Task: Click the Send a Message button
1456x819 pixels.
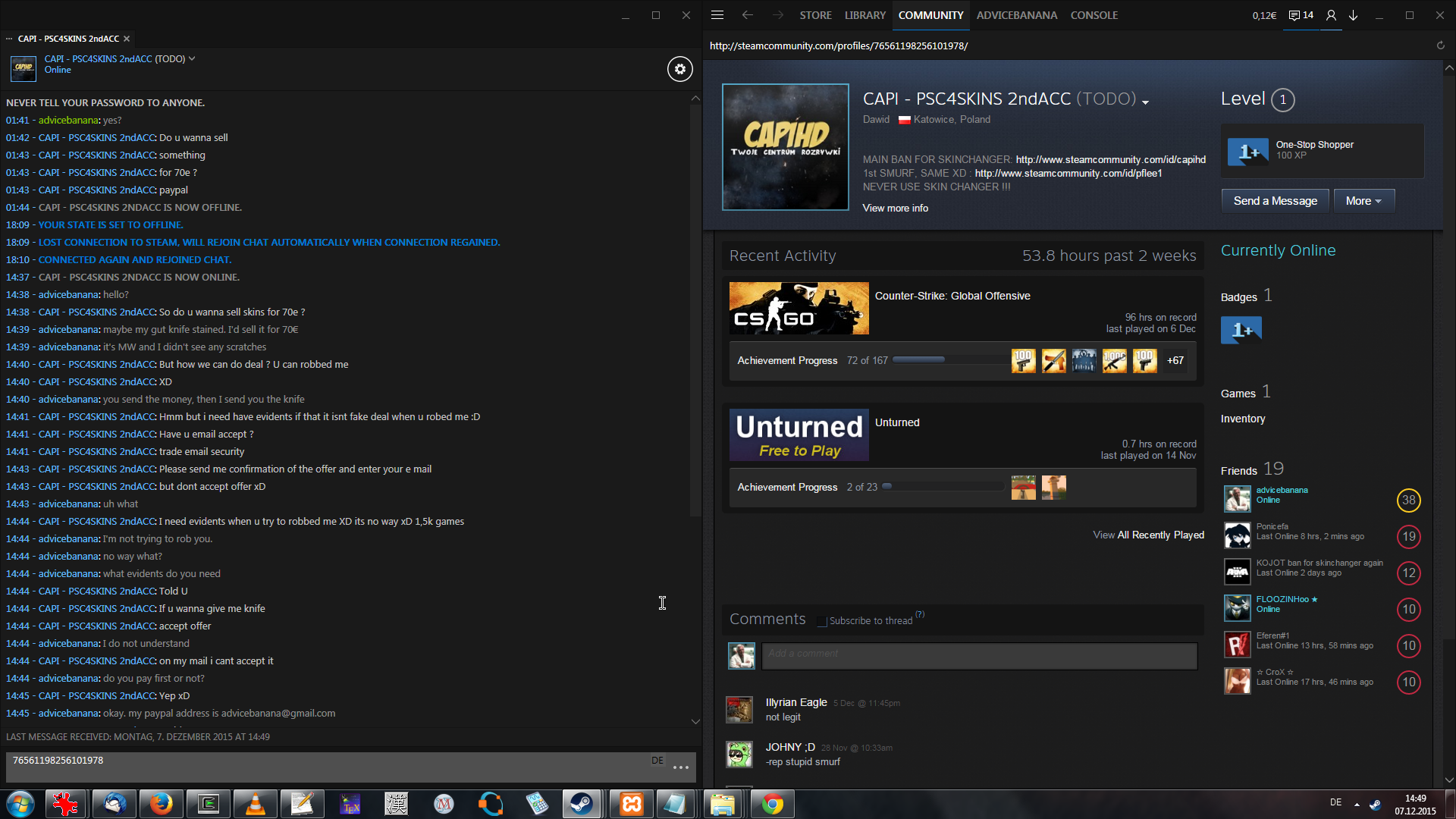Action: coord(1275,201)
